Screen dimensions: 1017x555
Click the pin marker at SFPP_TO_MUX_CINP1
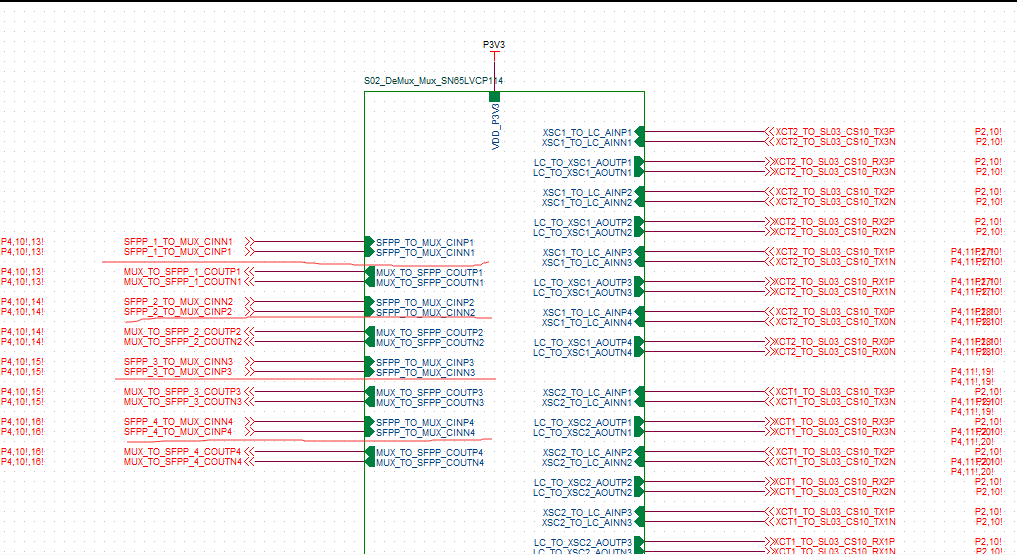point(370,242)
